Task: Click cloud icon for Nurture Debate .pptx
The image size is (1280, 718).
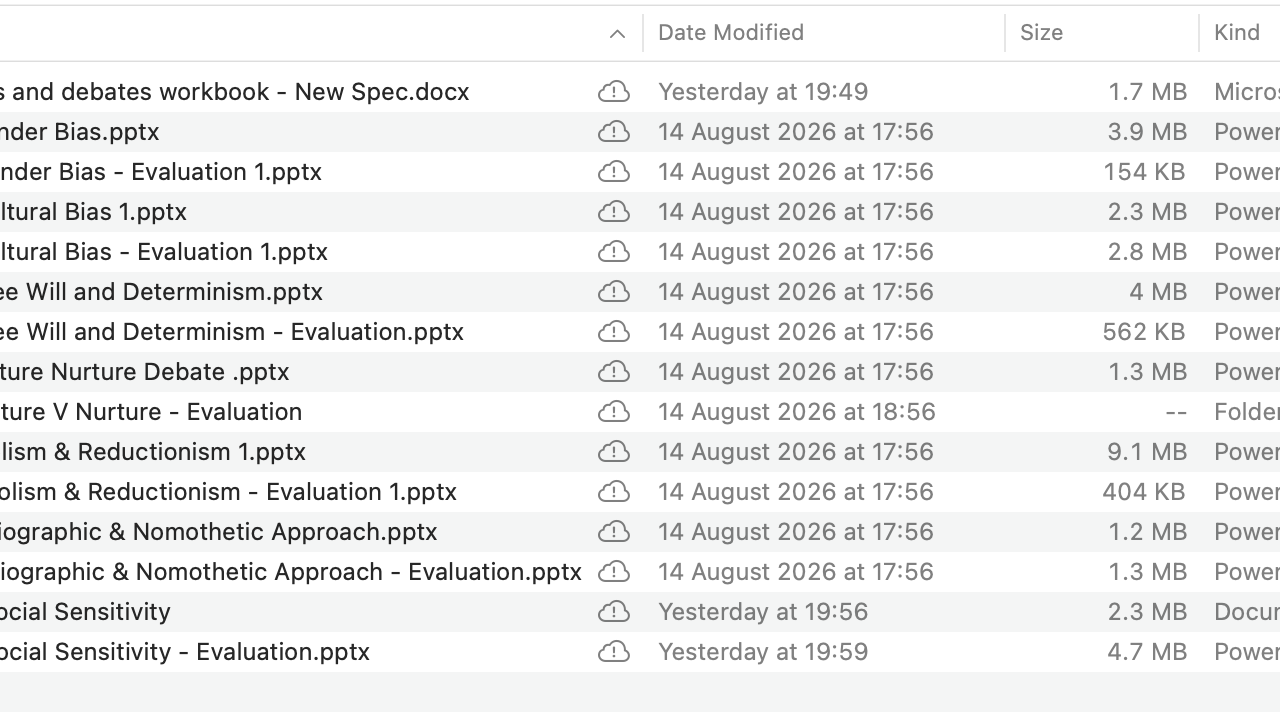Action: pyautogui.click(x=614, y=372)
